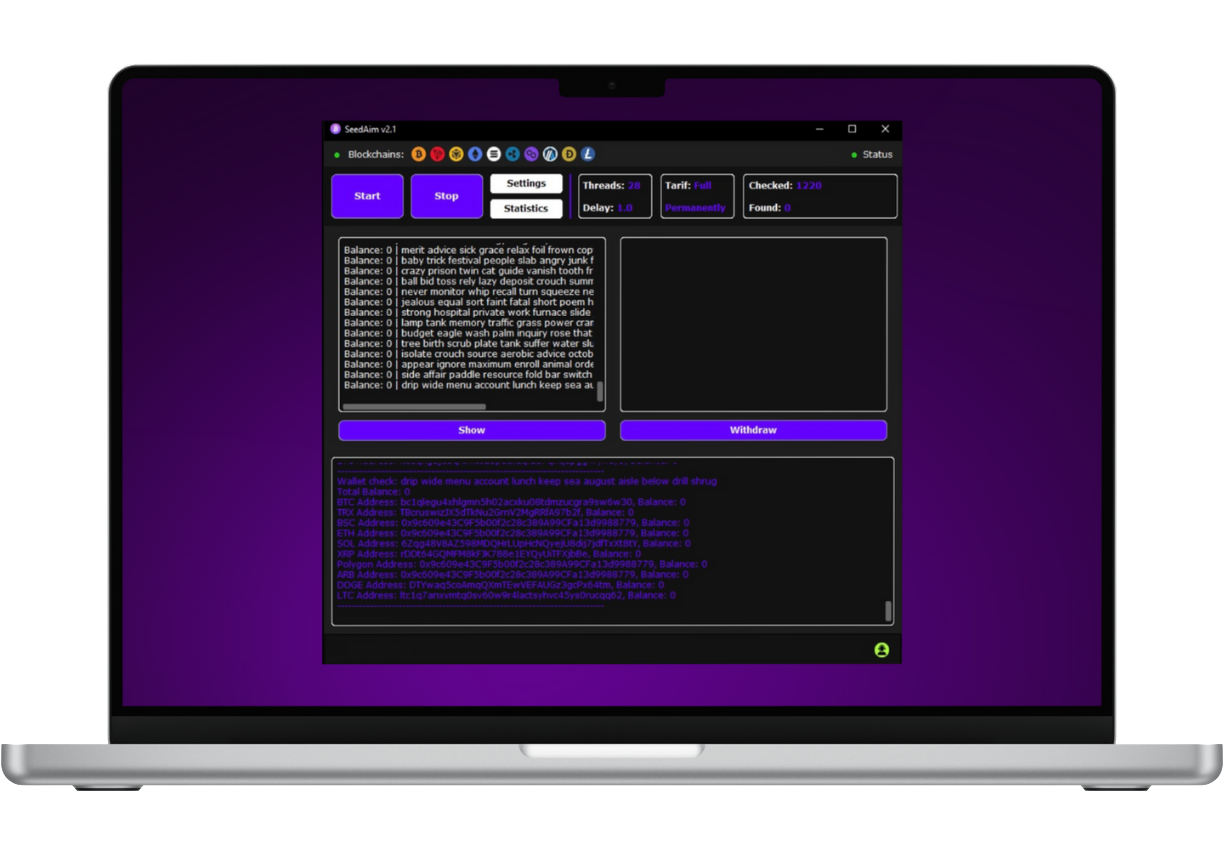Screen dimensions: 1224x854
Task: Click the SOL Address line in the log
Action: 513,543
